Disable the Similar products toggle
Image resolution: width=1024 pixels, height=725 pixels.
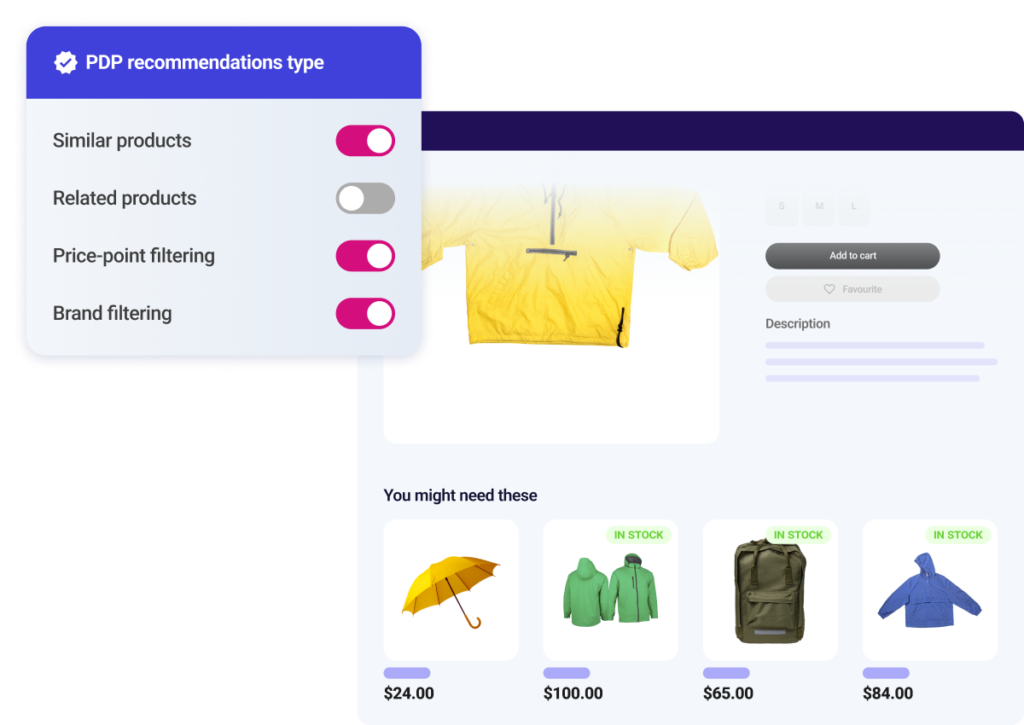365,140
